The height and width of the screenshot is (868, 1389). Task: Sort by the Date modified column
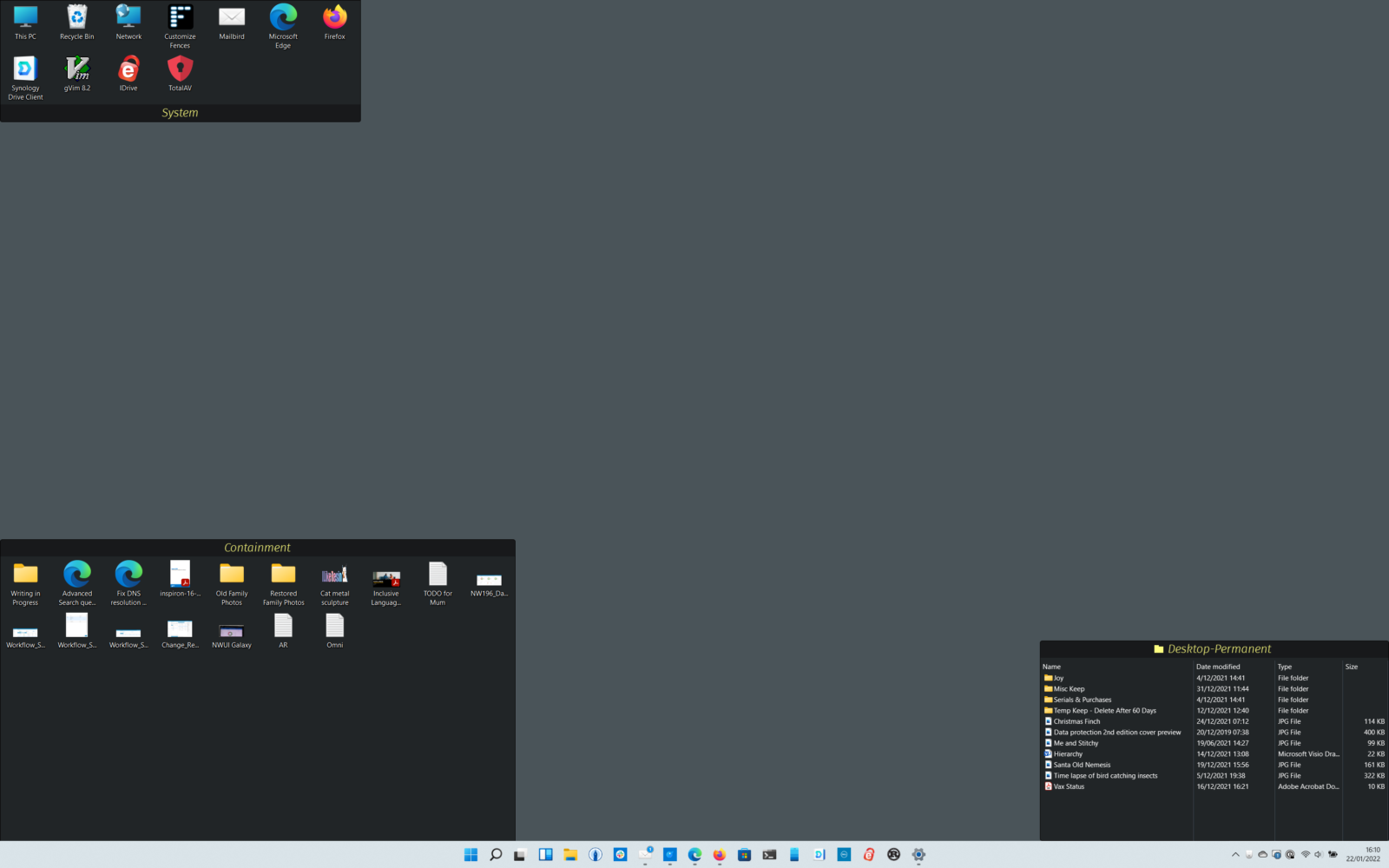[1218, 667]
